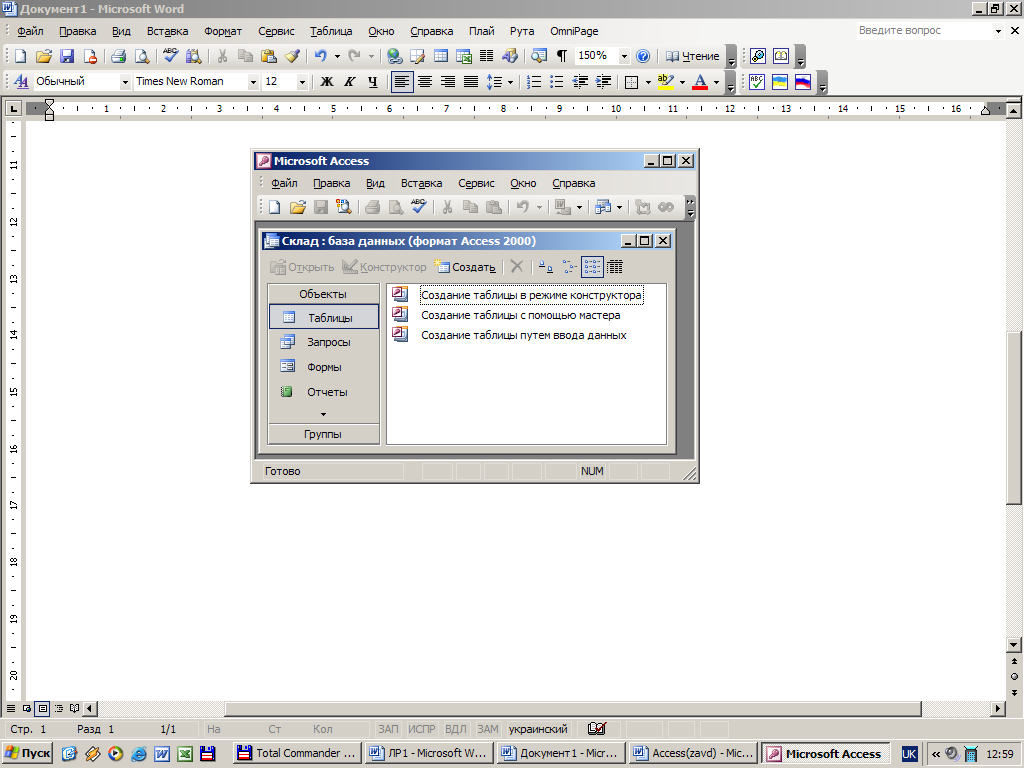The width and height of the screenshot is (1024, 768).
Task: Open the zoom dropdown showing 150%
Action: click(x=624, y=56)
